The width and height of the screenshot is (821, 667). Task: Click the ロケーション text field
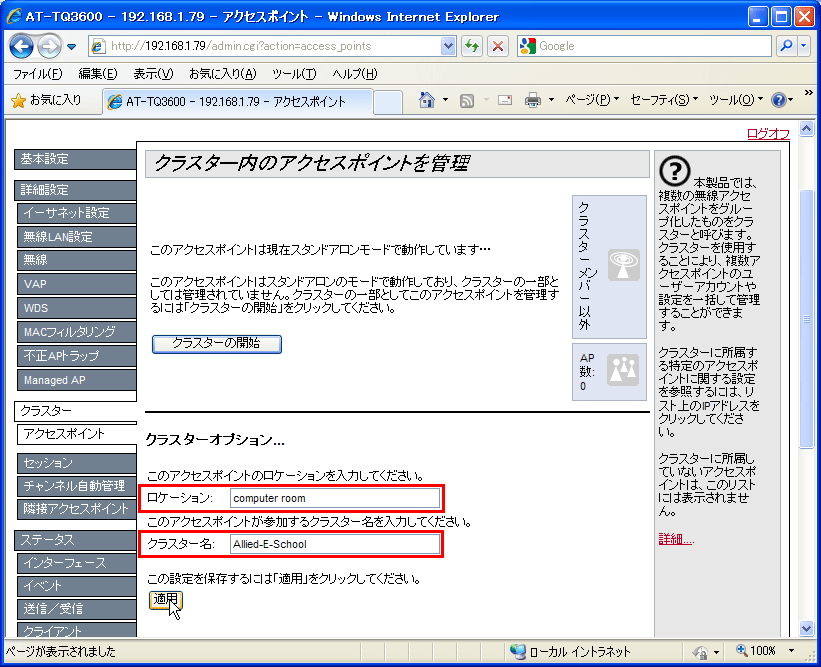click(334, 498)
